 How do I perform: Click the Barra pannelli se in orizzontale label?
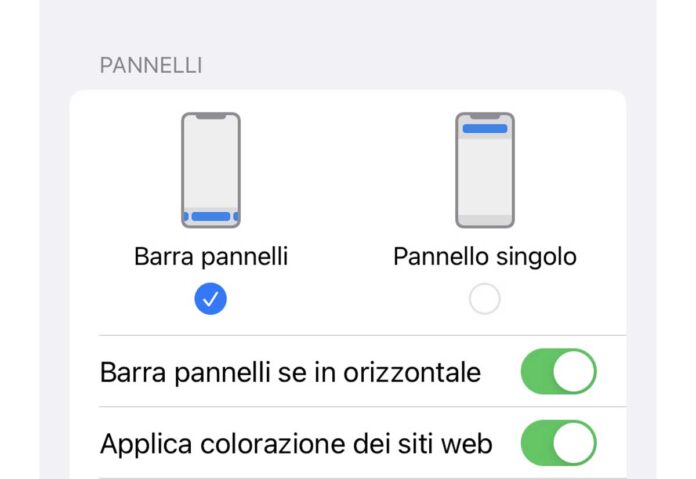pyautogui.click(x=290, y=372)
